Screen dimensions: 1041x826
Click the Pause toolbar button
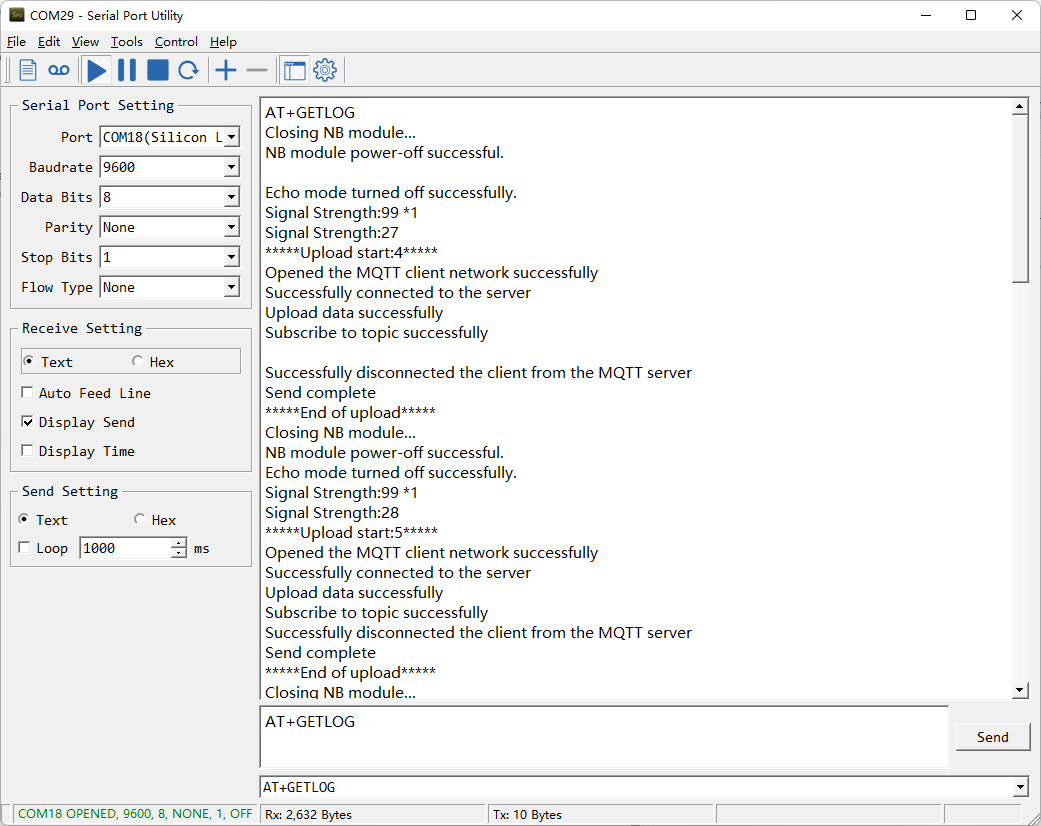127,70
